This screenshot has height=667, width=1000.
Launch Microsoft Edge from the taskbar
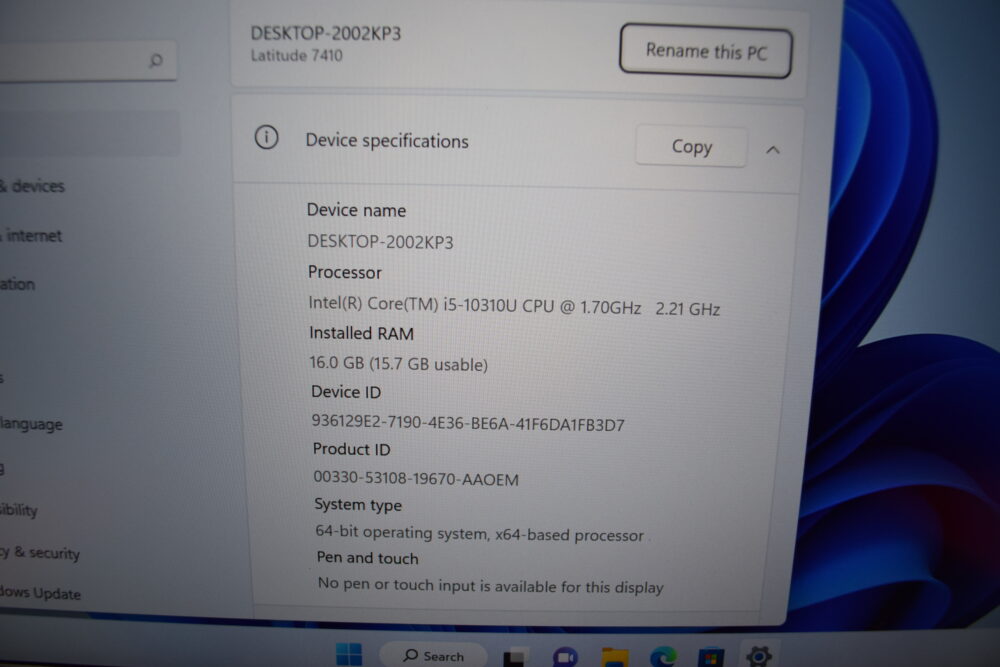[663, 657]
